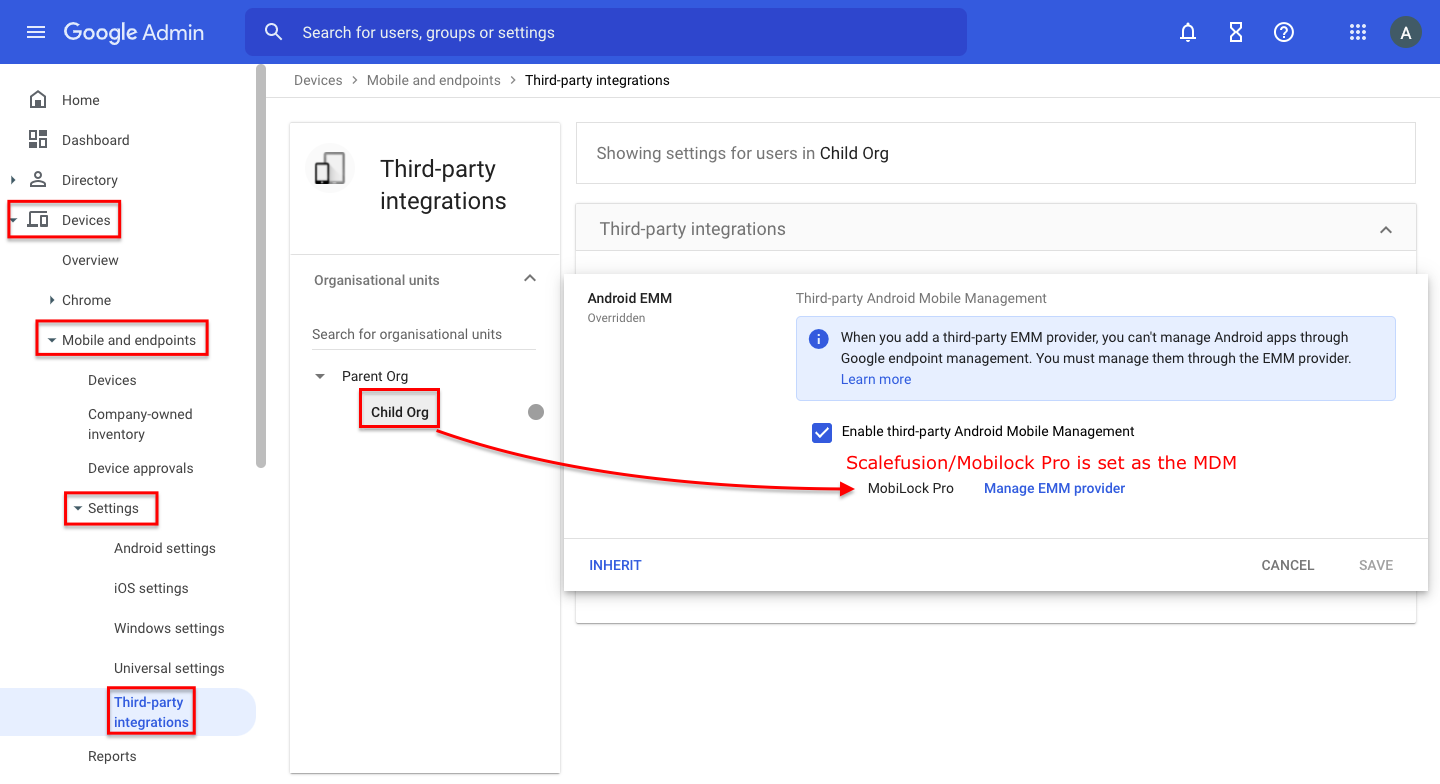Click the Showing settings for users bar
Viewport: 1440px width, 784px height.
[x=996, y=153]
